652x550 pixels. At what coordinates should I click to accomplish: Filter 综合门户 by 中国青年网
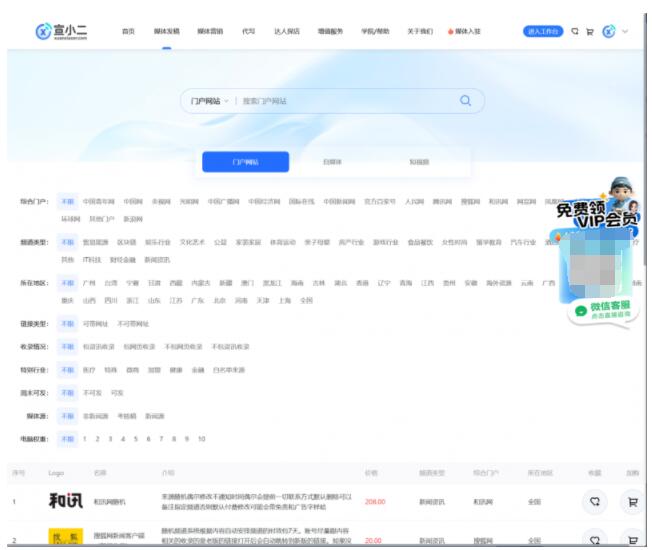click(99, 202)
